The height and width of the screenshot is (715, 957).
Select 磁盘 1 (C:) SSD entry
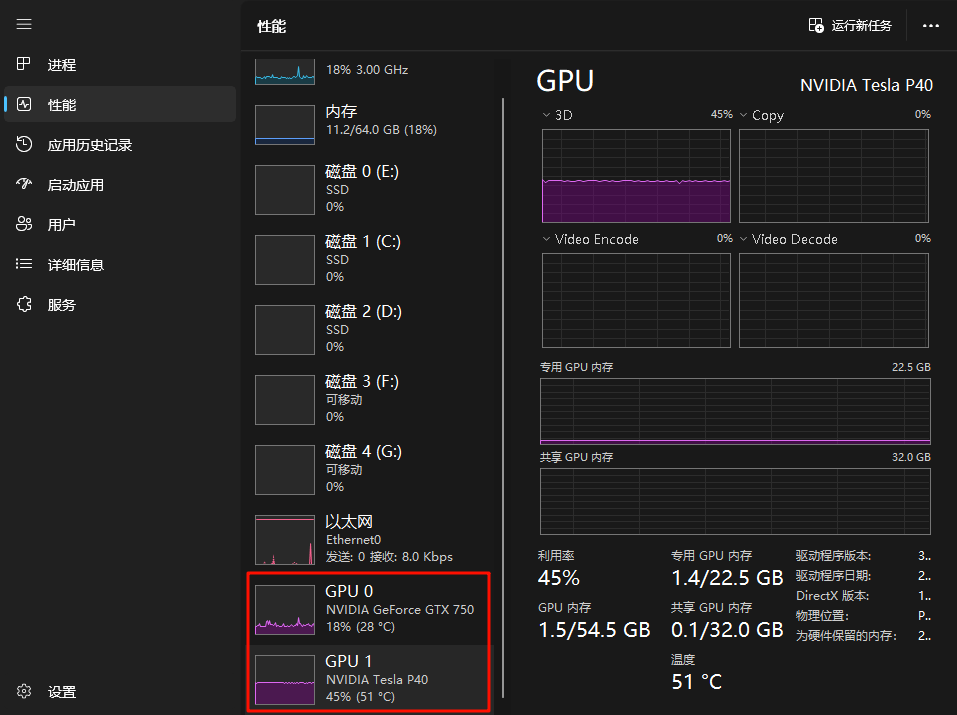370,259
